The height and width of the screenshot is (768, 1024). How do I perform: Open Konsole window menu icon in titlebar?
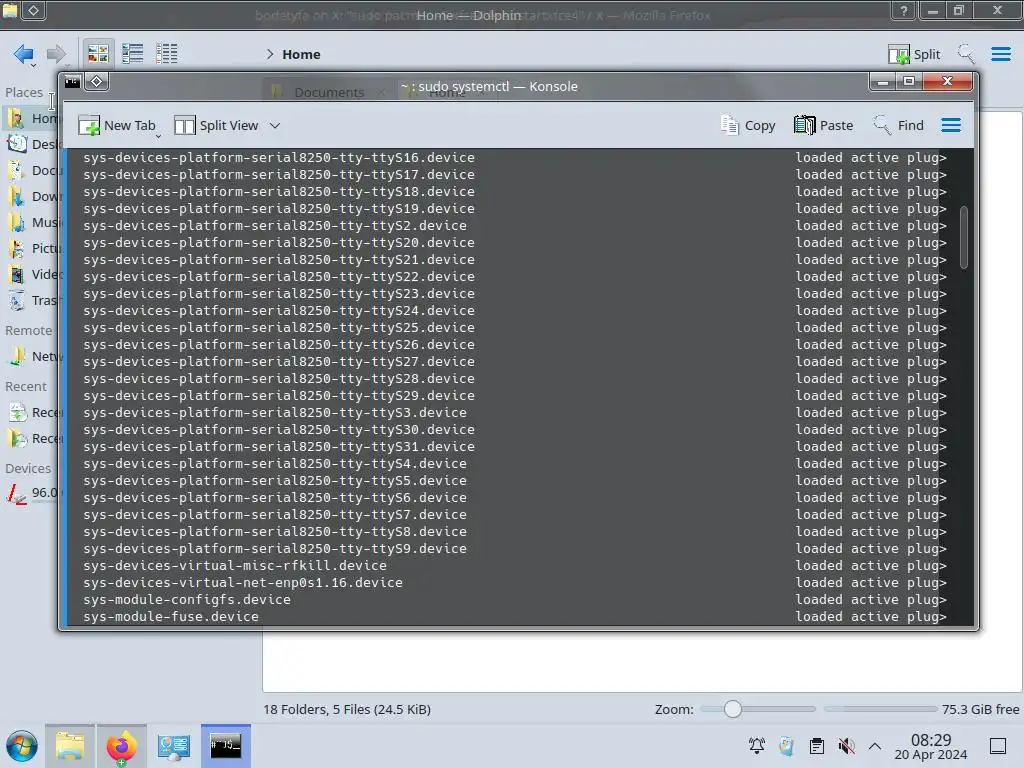pyautogui.click(x=72, y=82)
